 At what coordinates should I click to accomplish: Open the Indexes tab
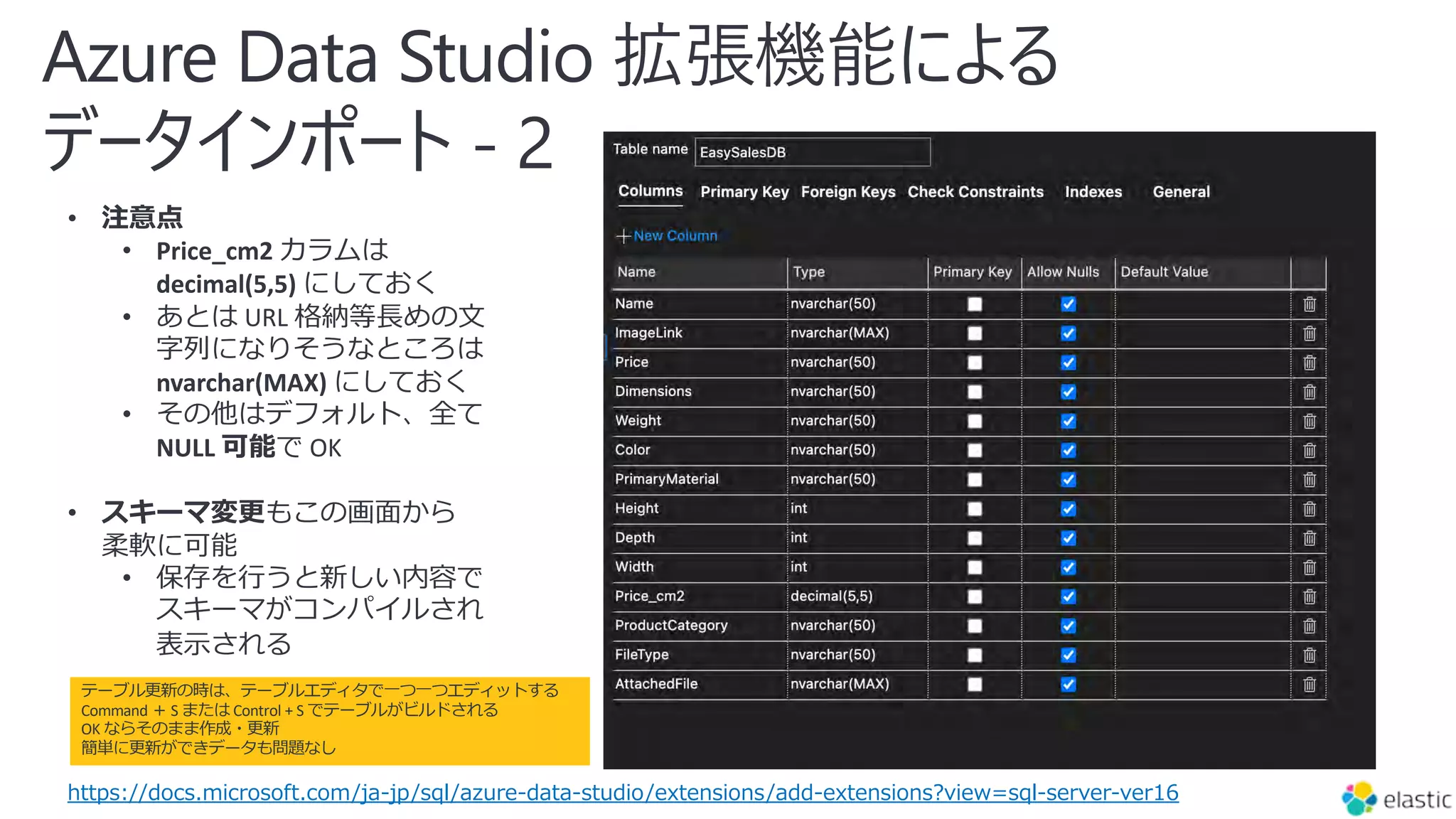(x=1093, y=192)
